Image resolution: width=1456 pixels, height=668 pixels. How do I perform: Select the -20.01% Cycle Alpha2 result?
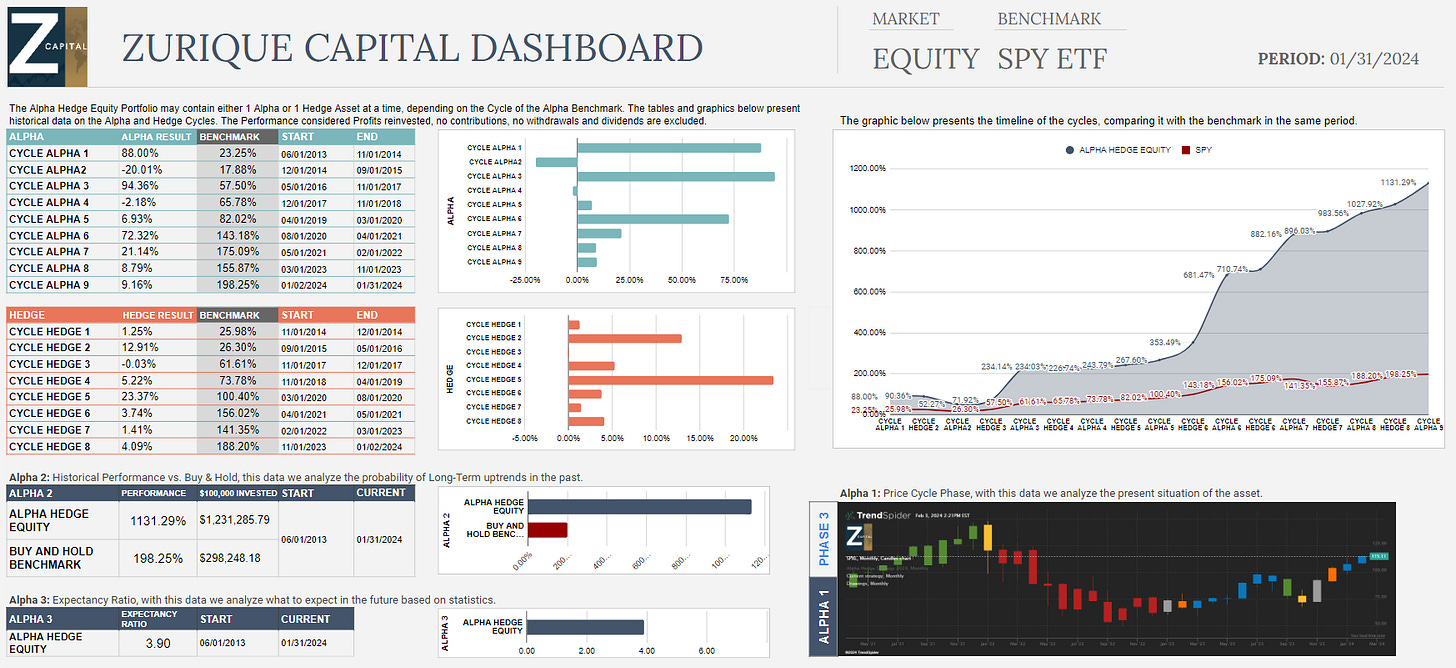[x=141, y=170]
